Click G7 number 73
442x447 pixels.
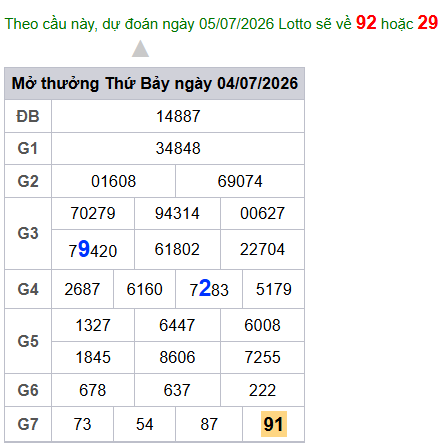coord(82,424)
